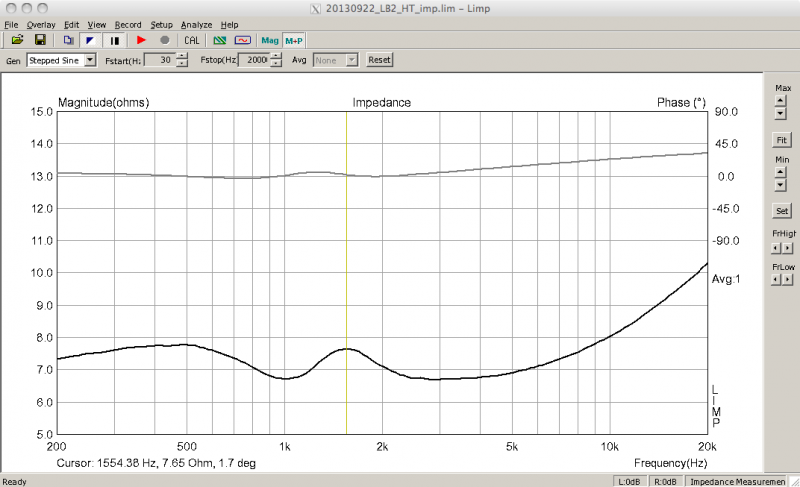Toggle the Mag magnitude-only view
The width and height of the screenshot is (800, 487).
[270, 40]
